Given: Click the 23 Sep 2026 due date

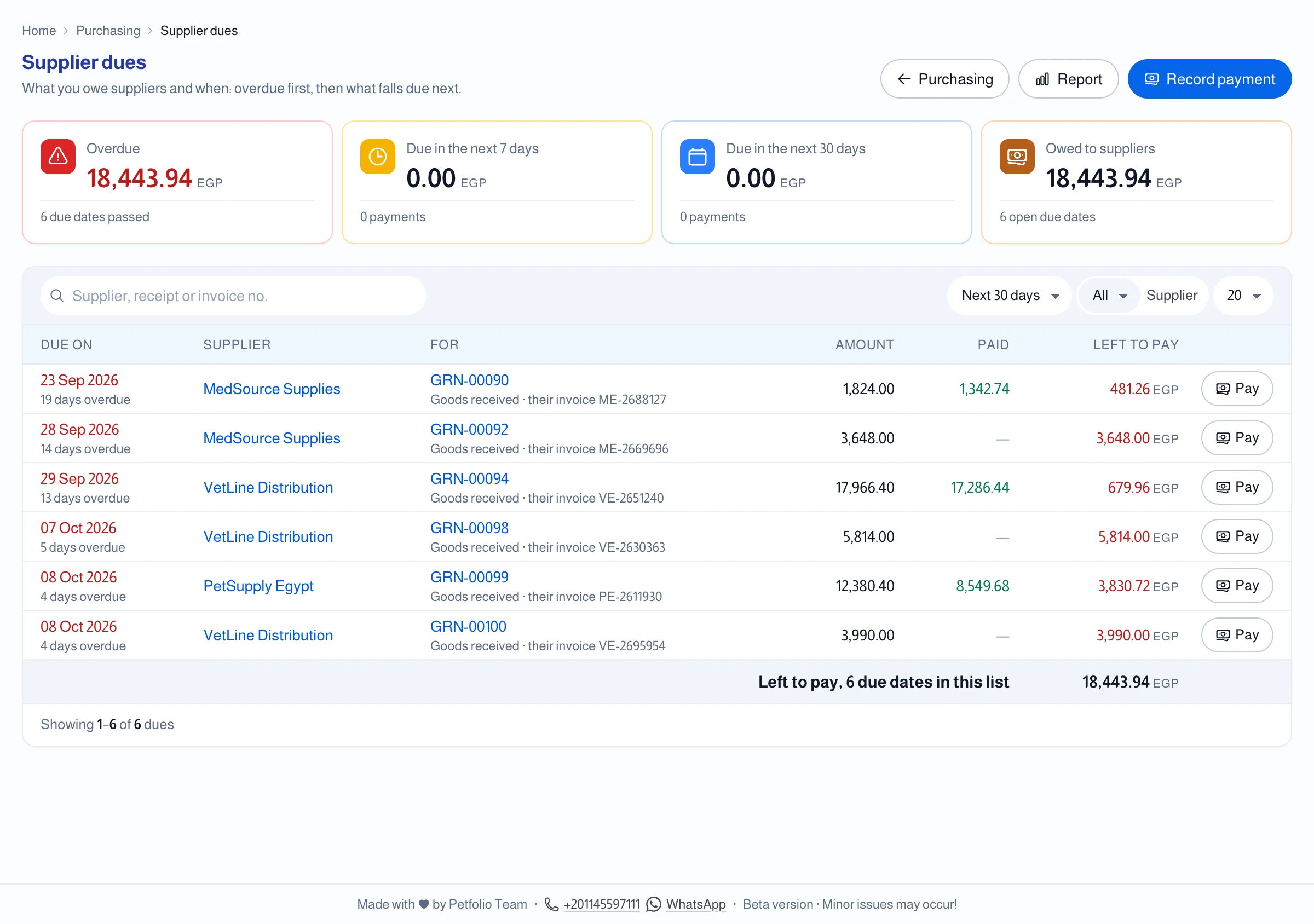Looking at the screenshot, I should pyautogui.click(x=79, y=380).
